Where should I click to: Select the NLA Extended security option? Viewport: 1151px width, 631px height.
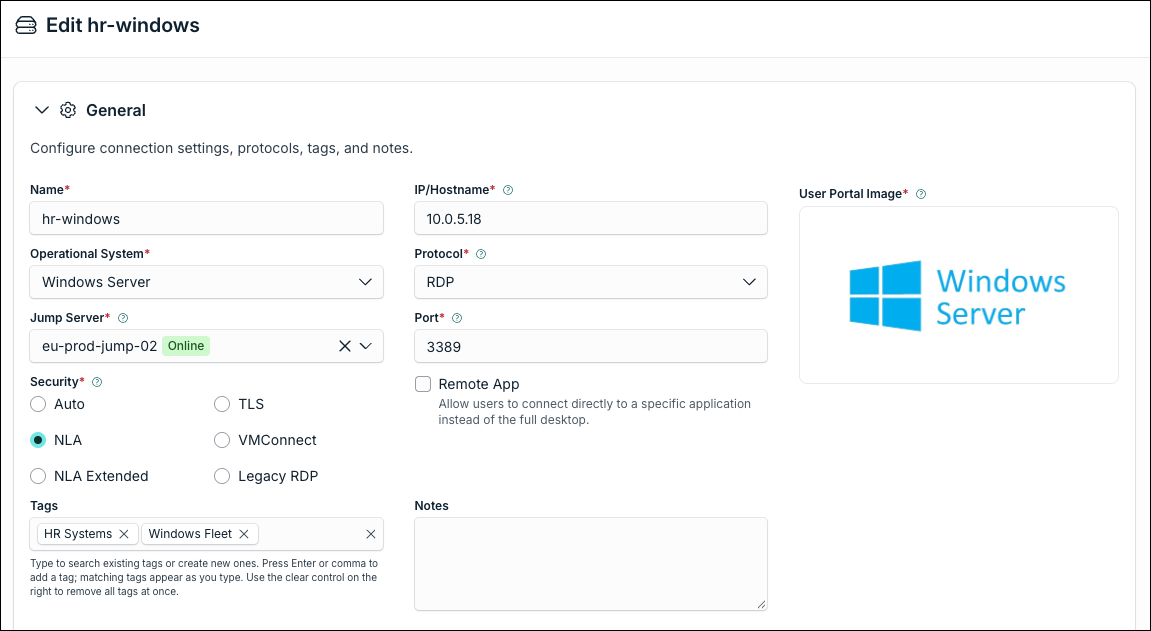[37, 476]
